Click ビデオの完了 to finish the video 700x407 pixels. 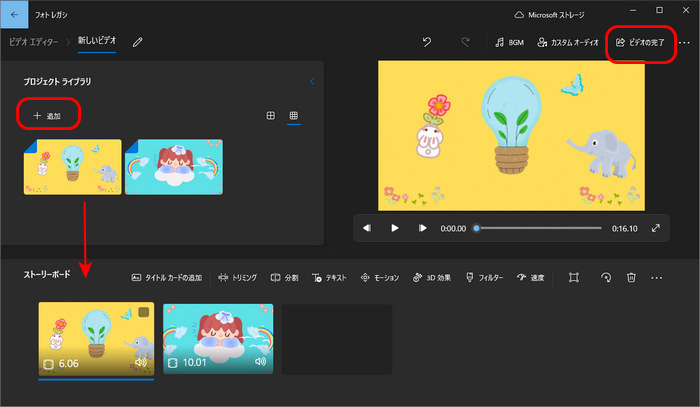640,42
